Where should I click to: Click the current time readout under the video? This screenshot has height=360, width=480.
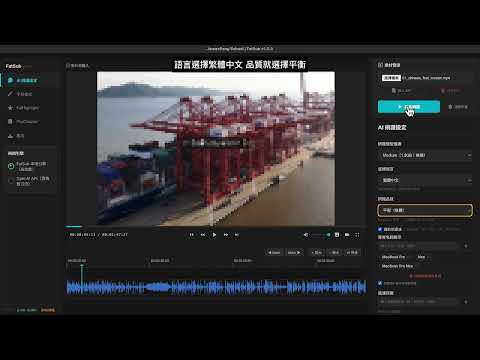click(82, 235)
